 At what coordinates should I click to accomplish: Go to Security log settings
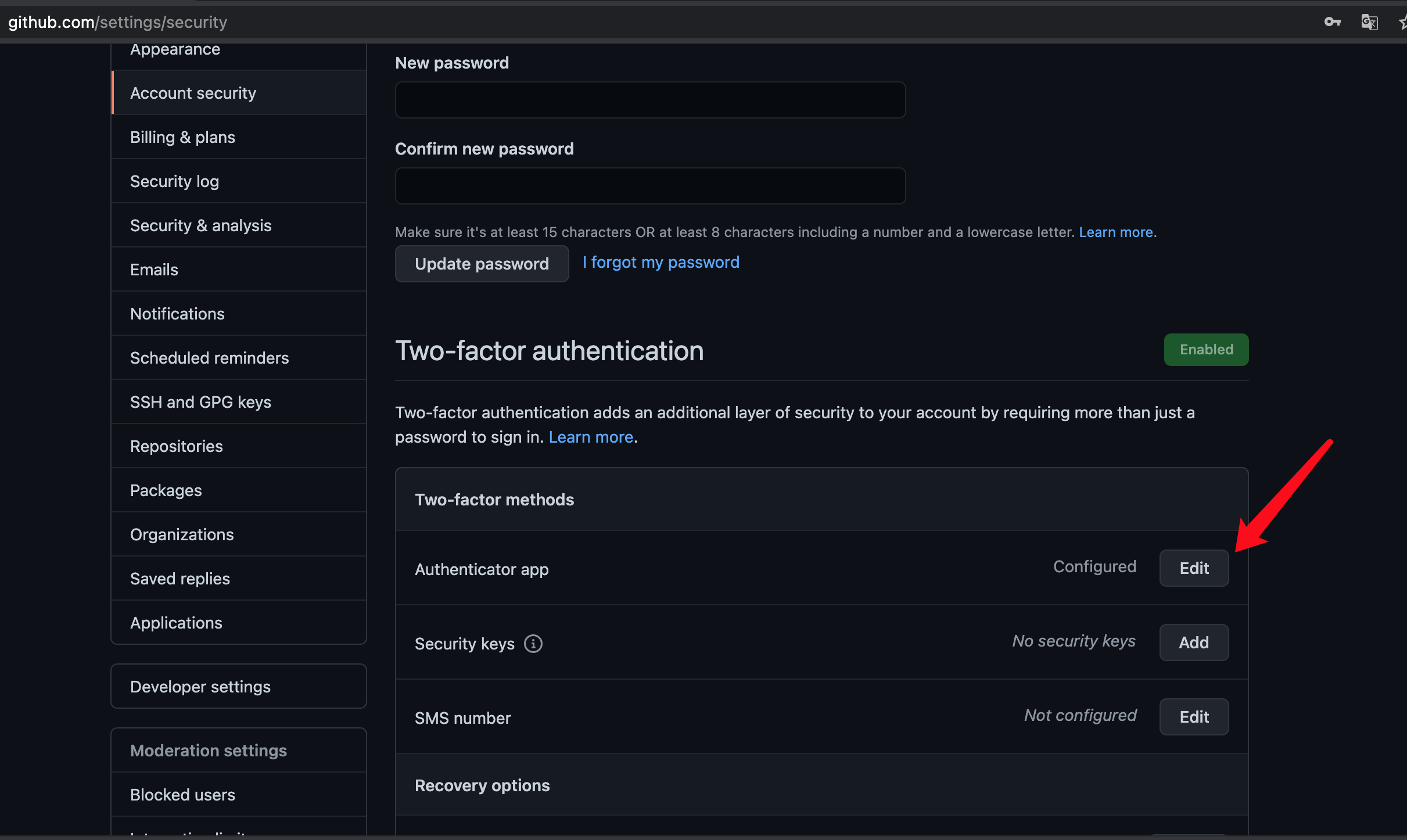tap(174, 181)
